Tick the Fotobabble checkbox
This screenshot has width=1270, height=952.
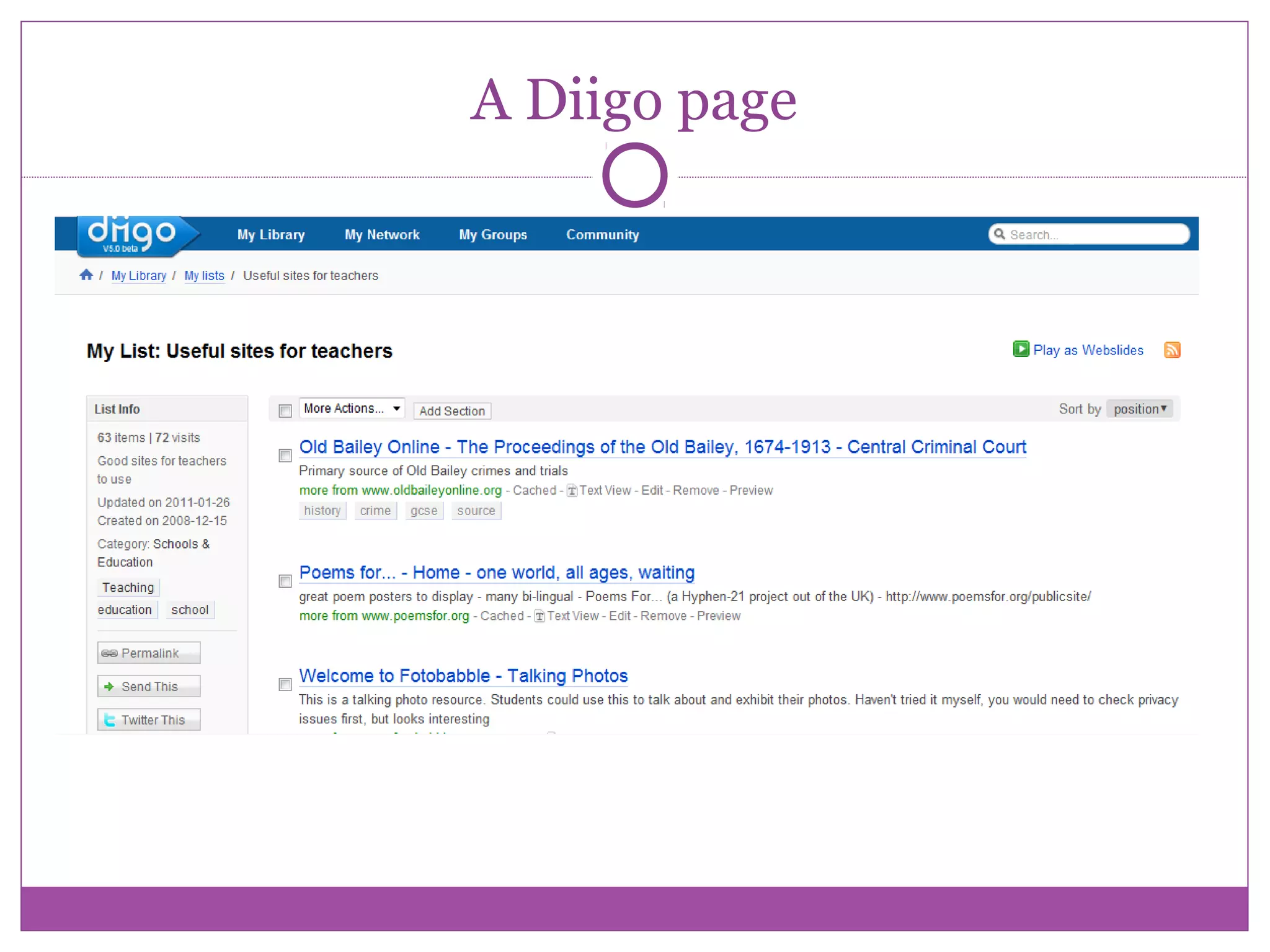pos(285,684)
